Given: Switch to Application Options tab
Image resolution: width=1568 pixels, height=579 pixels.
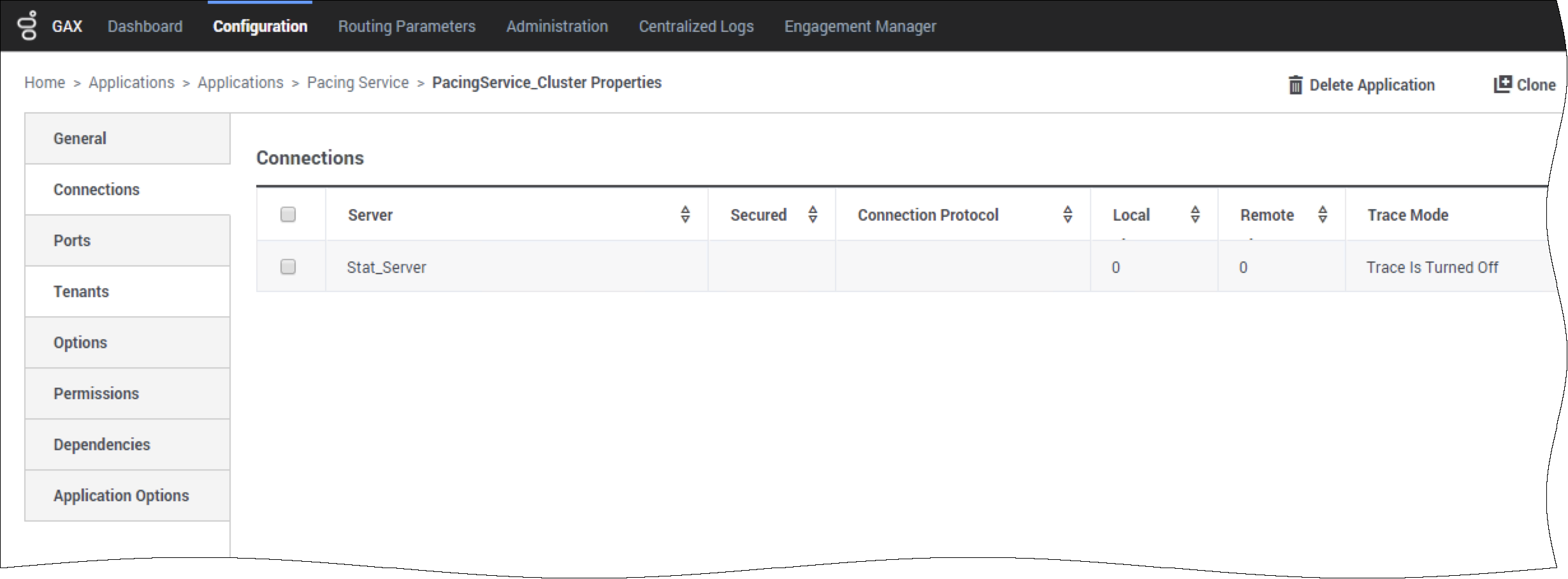Looking at the screenshot, I should 127,495.
